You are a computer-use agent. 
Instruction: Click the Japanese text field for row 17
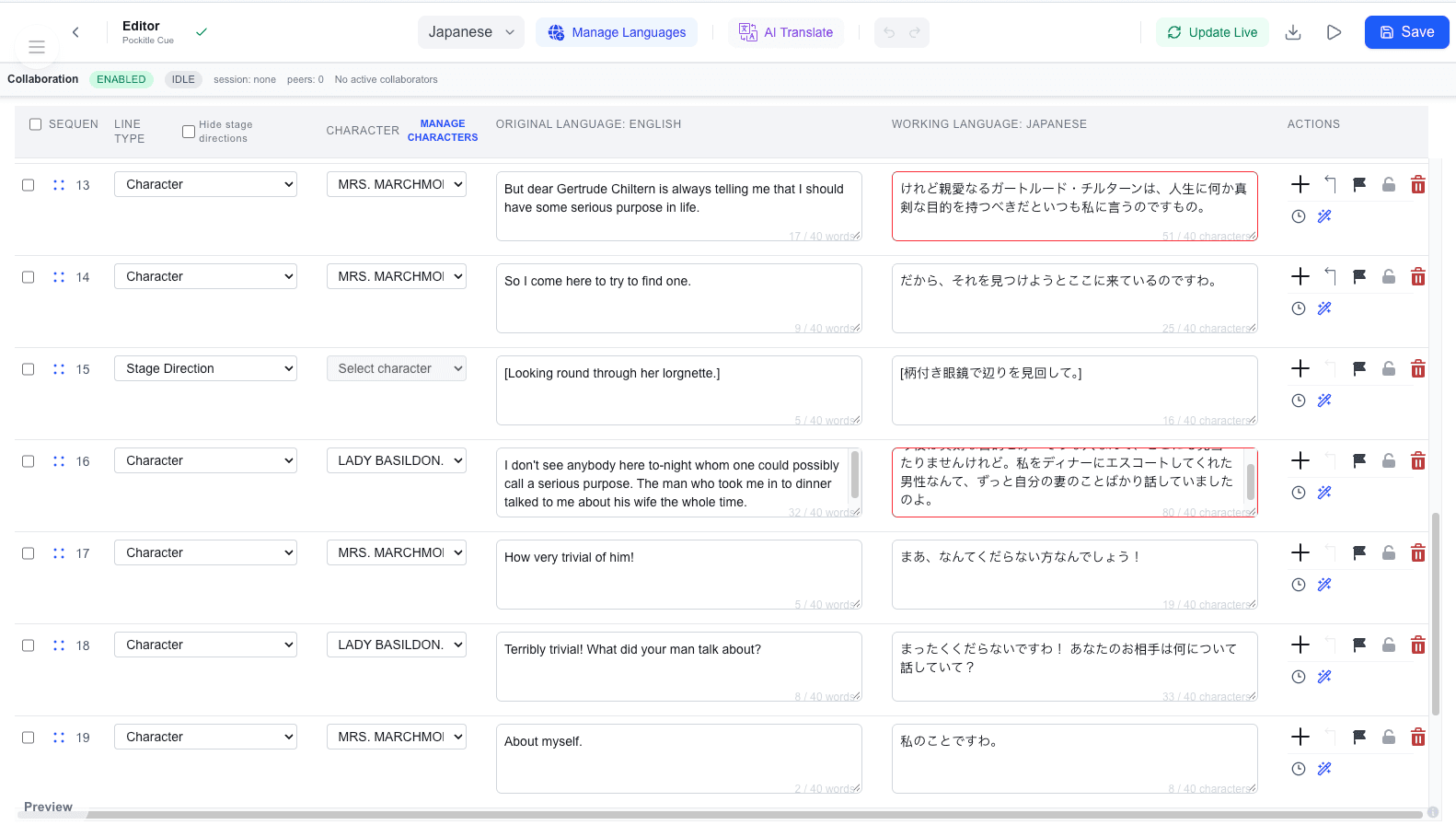(x=1075, y=575)
